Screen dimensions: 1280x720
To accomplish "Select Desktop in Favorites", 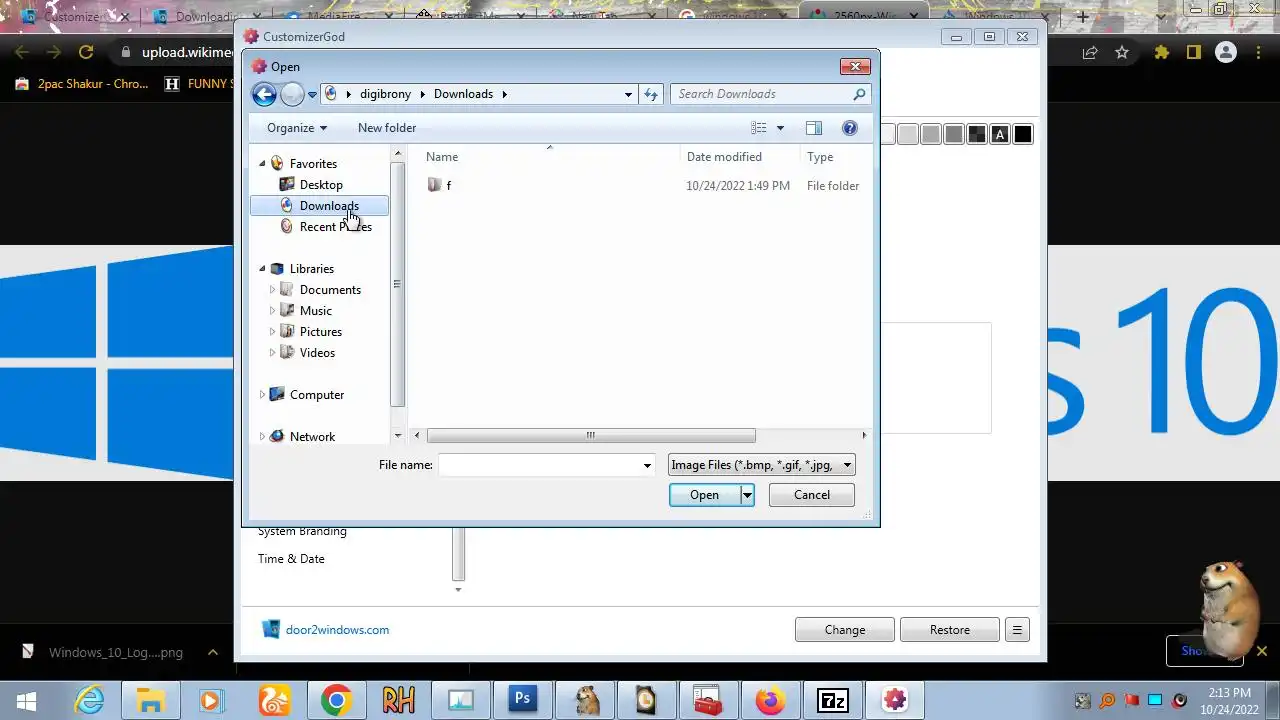I will 320,185.
